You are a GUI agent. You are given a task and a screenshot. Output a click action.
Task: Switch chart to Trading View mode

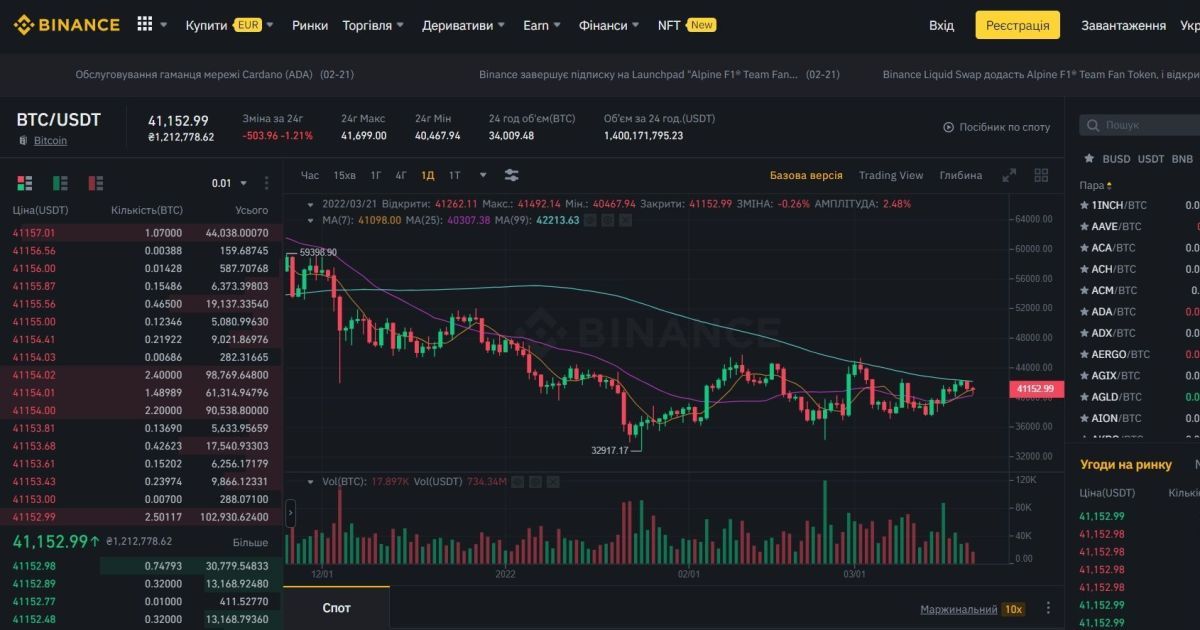tap(891, 174)
